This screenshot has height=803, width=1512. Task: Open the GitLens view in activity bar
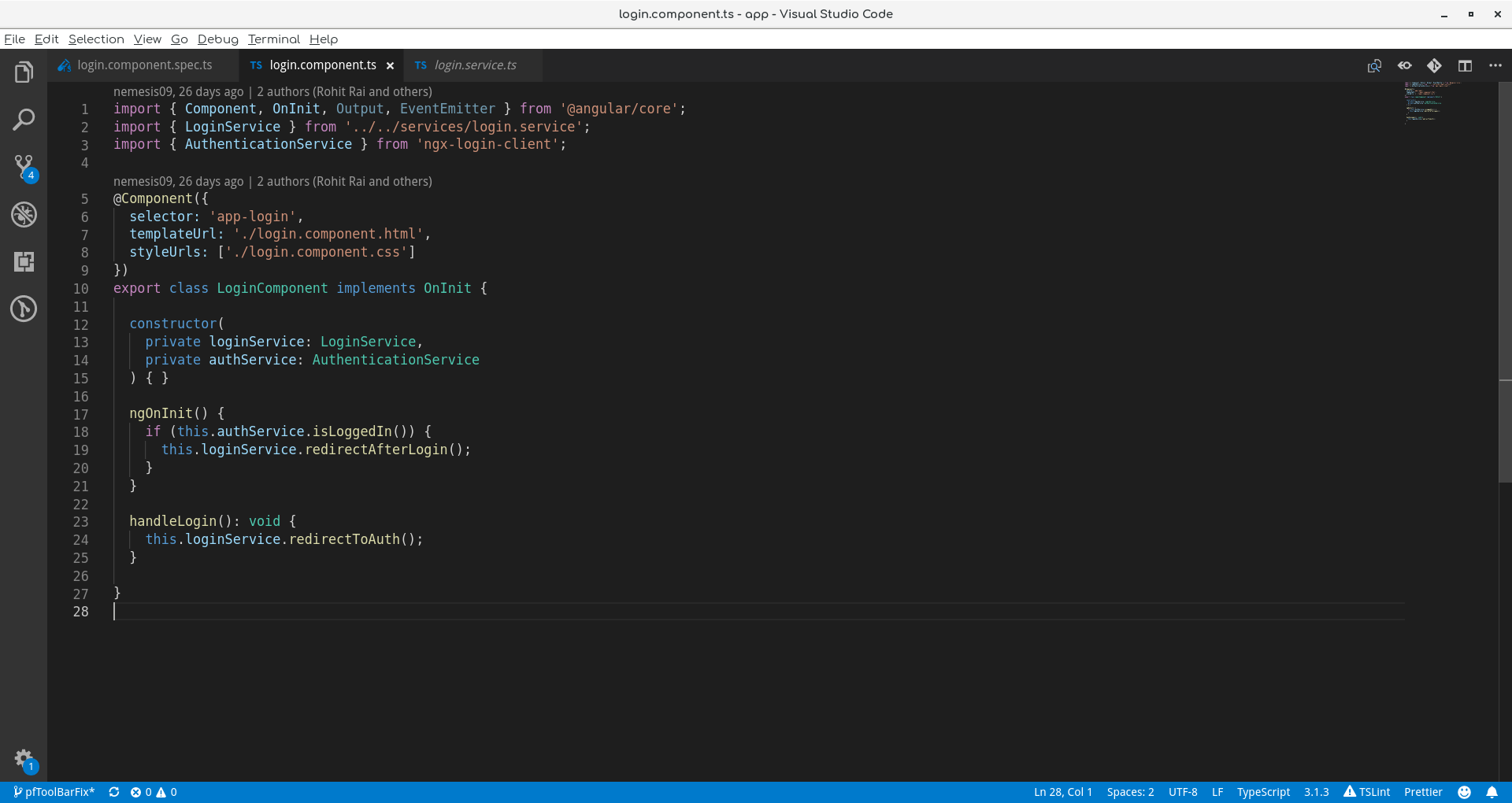24,309
